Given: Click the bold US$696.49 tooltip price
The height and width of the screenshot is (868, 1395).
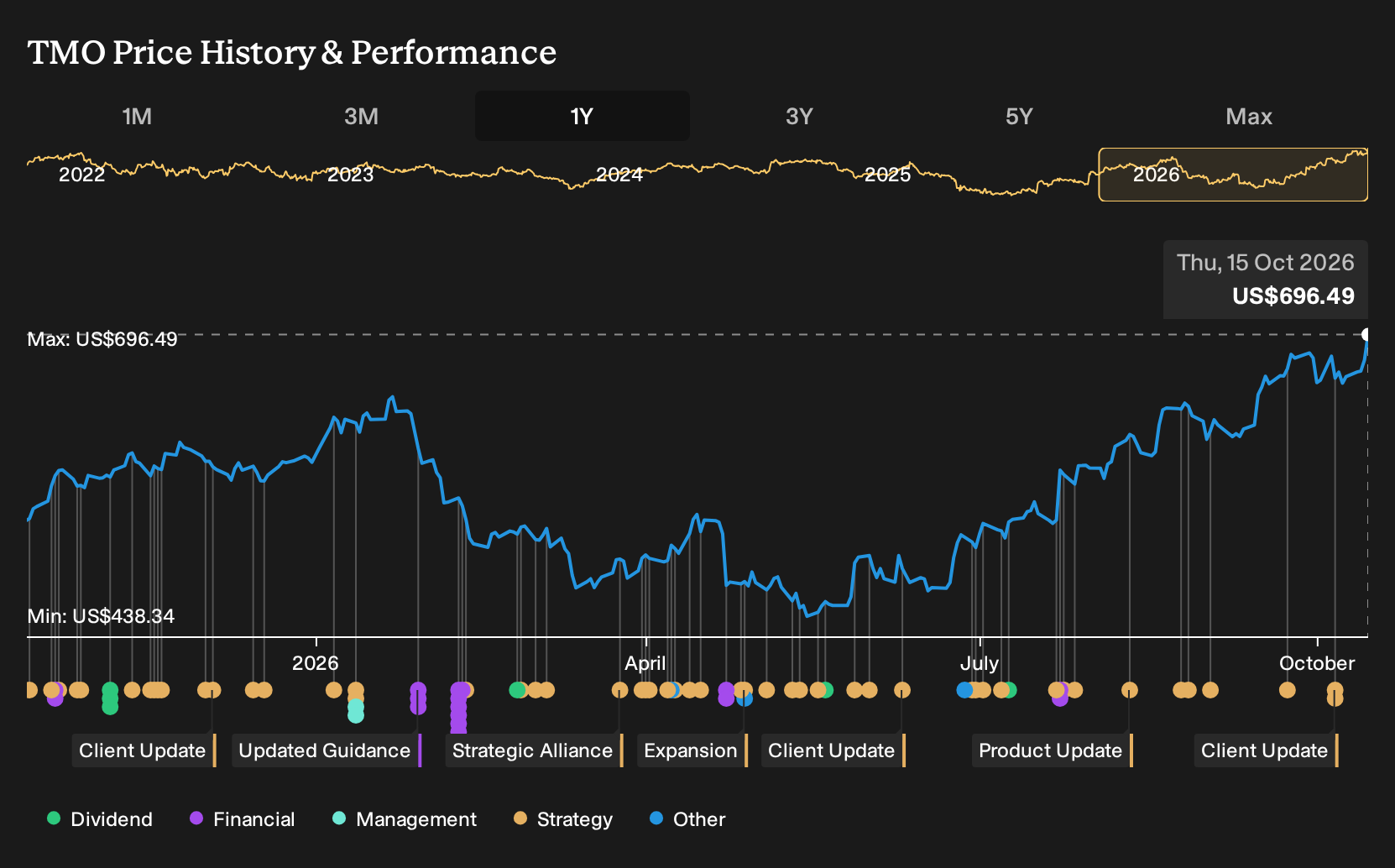Looking at the screenshot, I should point(1293,296).
